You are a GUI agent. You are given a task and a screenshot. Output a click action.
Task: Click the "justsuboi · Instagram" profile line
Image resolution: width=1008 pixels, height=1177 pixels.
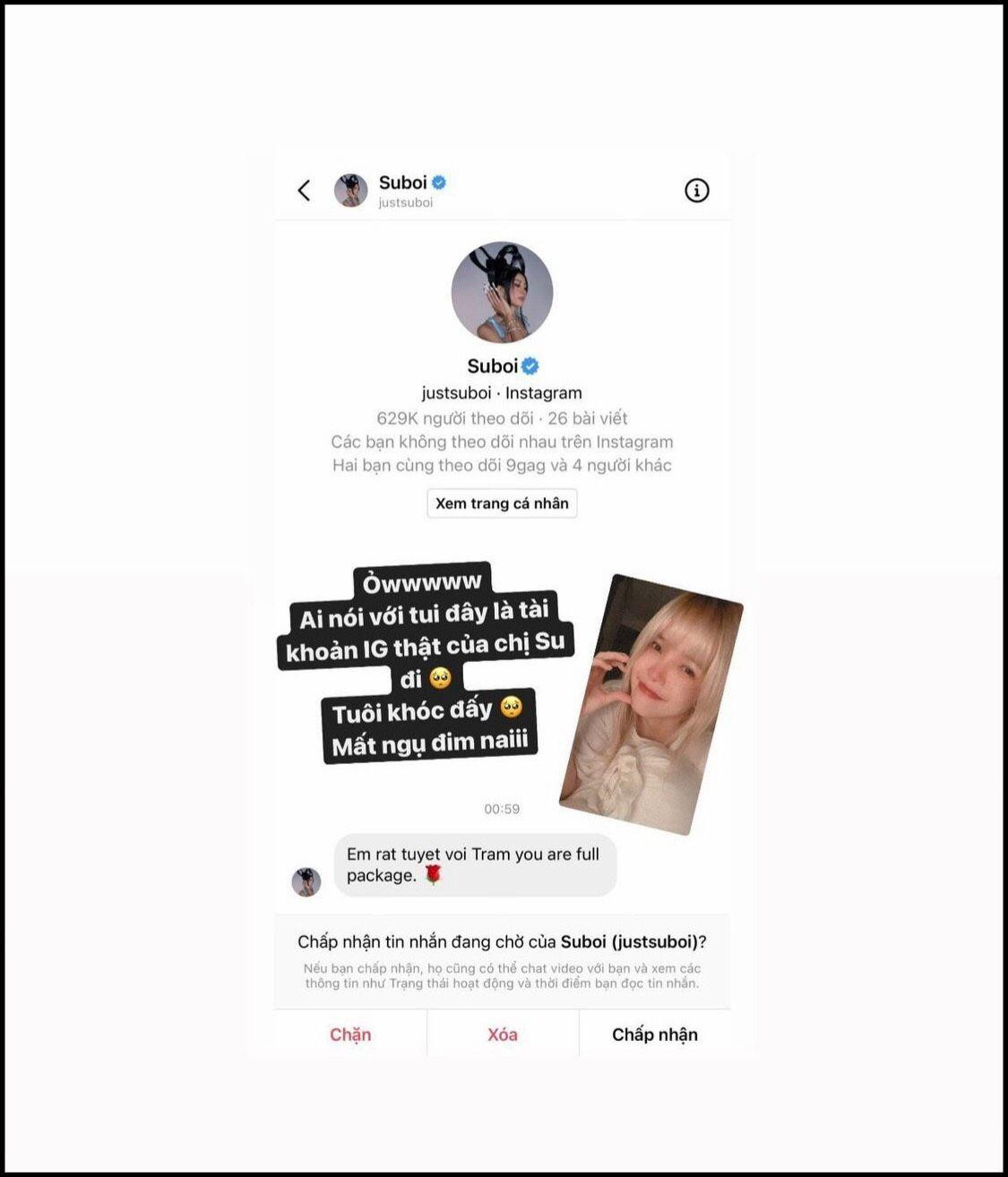502,392
